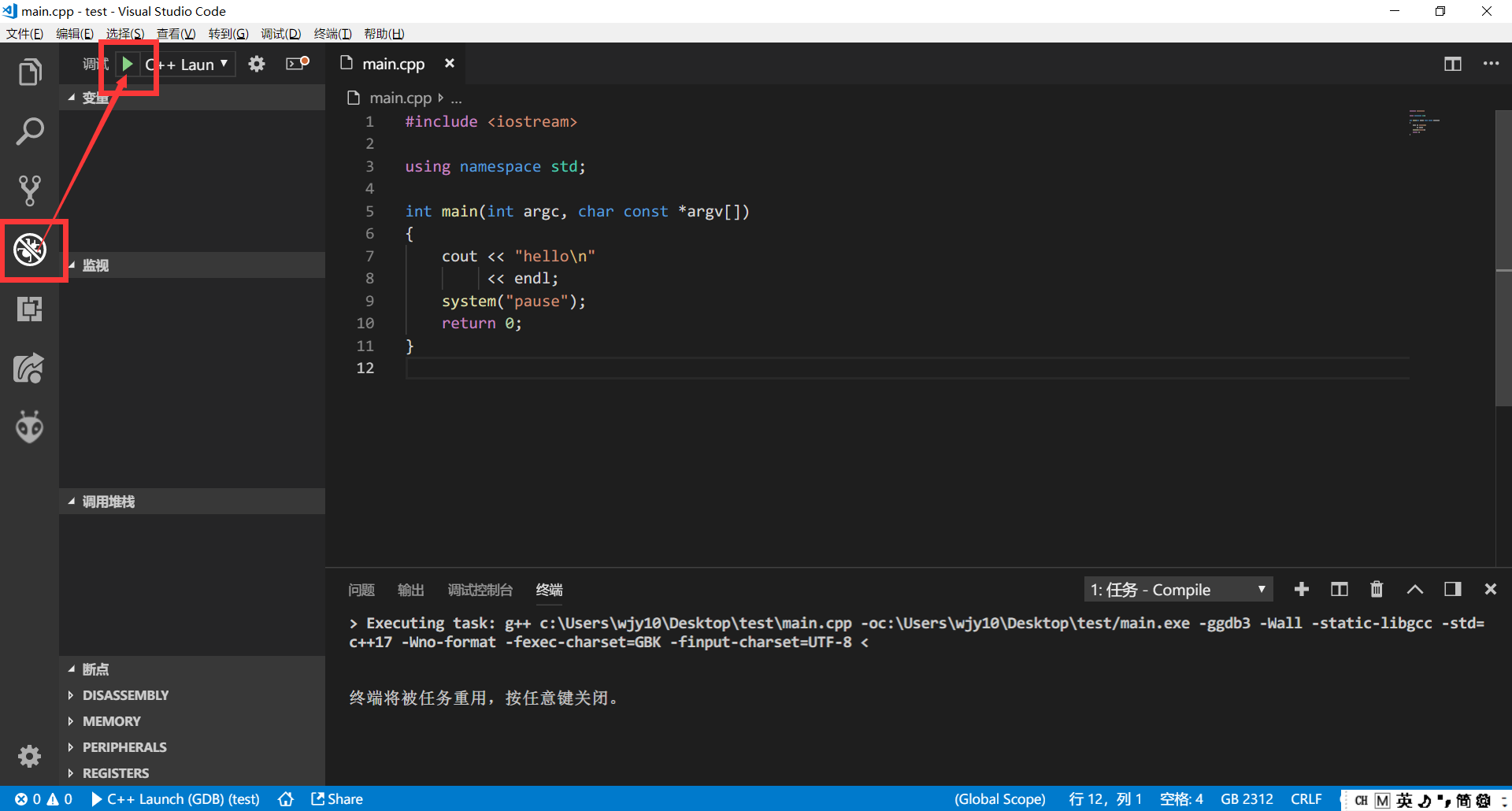Change line ending CRLF in status bar
1512x811 pixels.
pos(1306,799)
